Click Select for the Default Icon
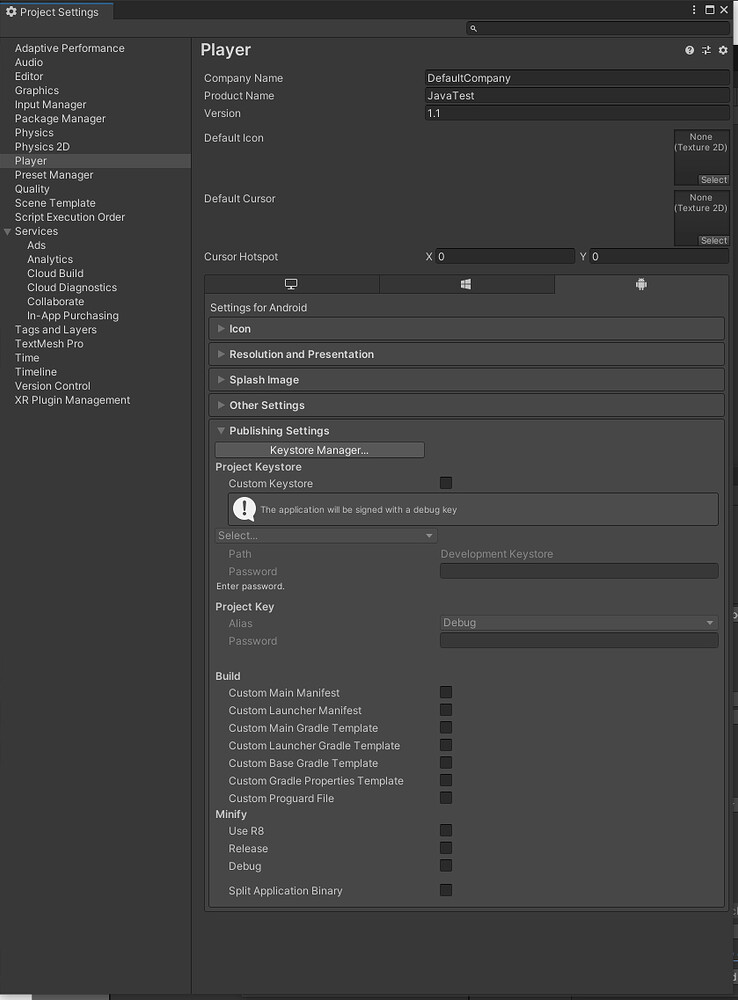The image size is (738, 1000). click(713, 179)
